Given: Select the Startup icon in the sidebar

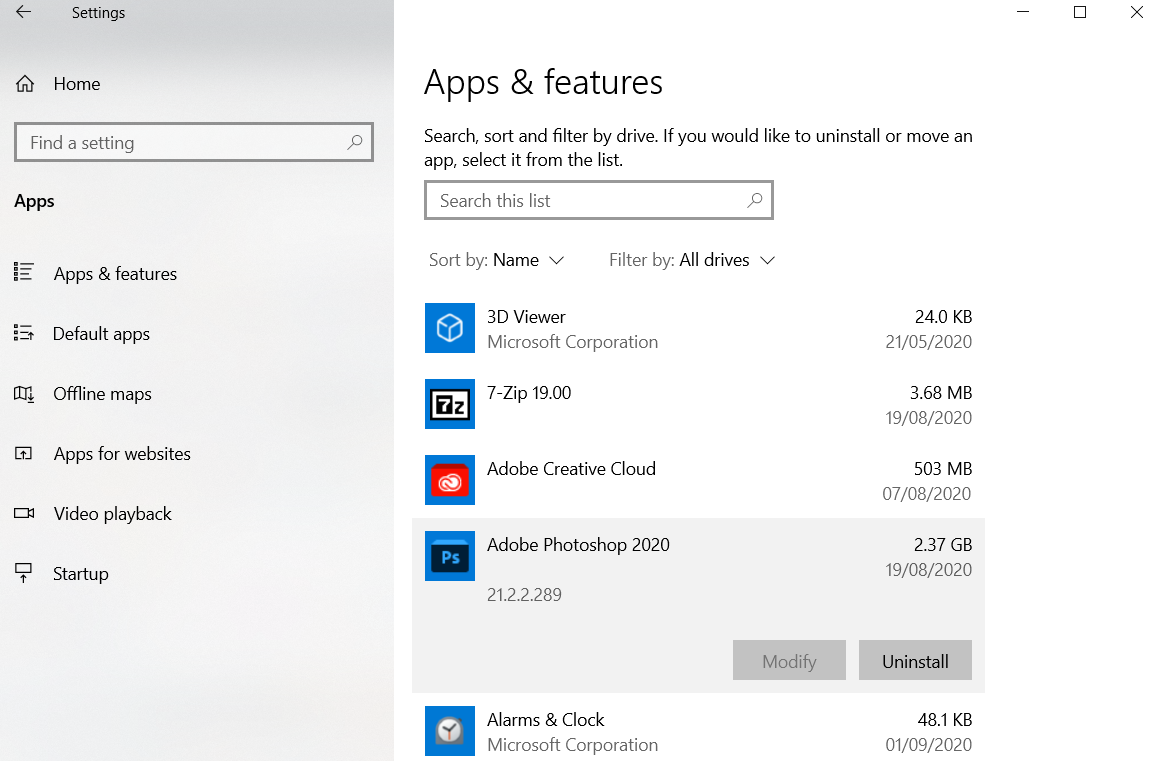Looking at the screenshot, I should click(24, 573).
